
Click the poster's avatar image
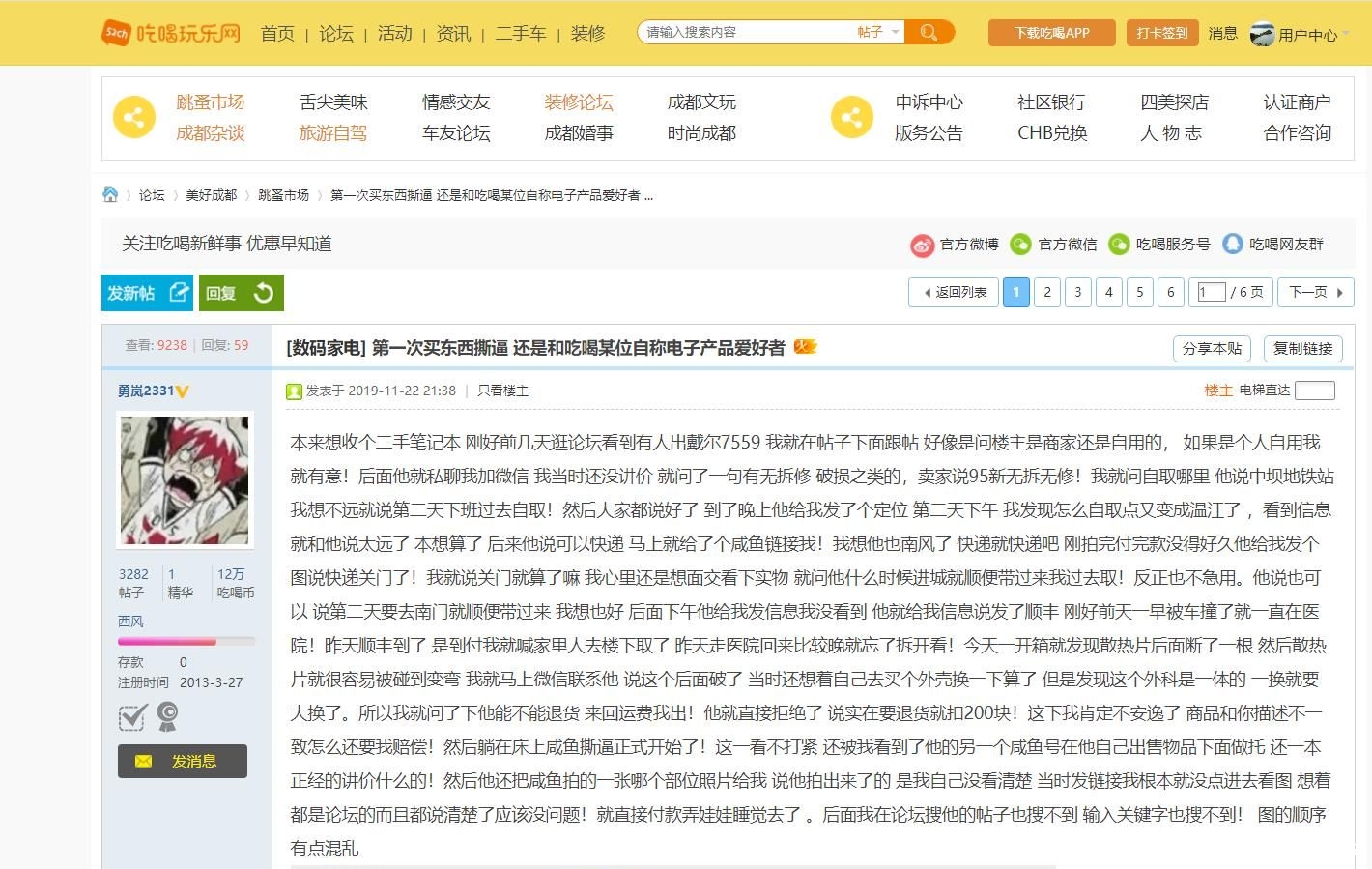184,480
